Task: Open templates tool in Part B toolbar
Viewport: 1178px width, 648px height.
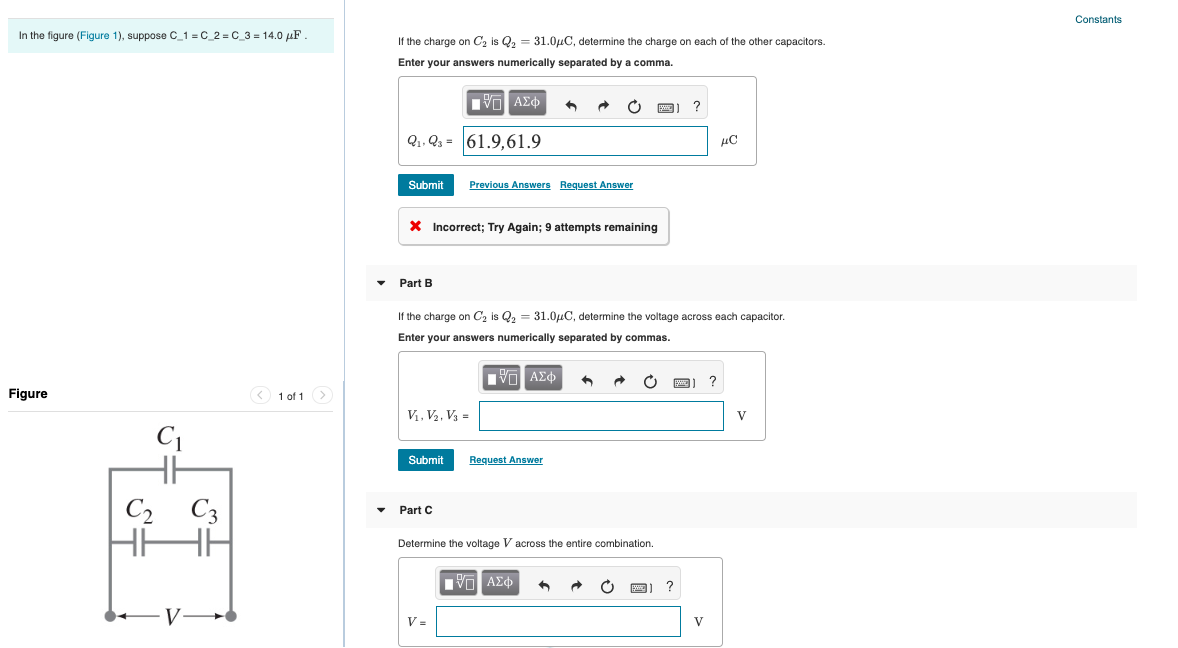Action: [x=501, y=377]
